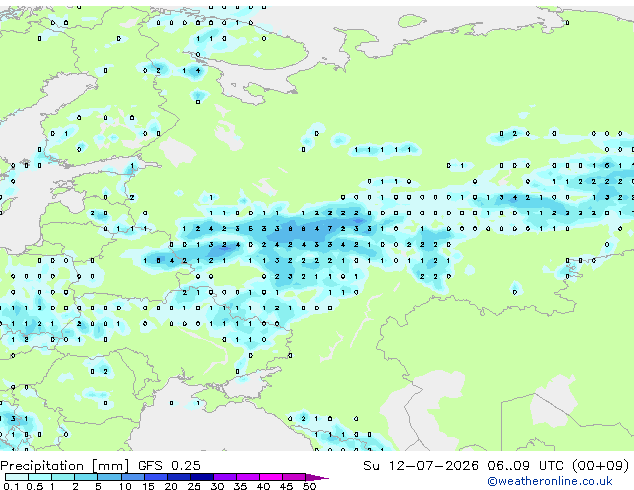Click the "Precipitation [mm]" title text
This screenshot has height=490, width=634.
65,466
